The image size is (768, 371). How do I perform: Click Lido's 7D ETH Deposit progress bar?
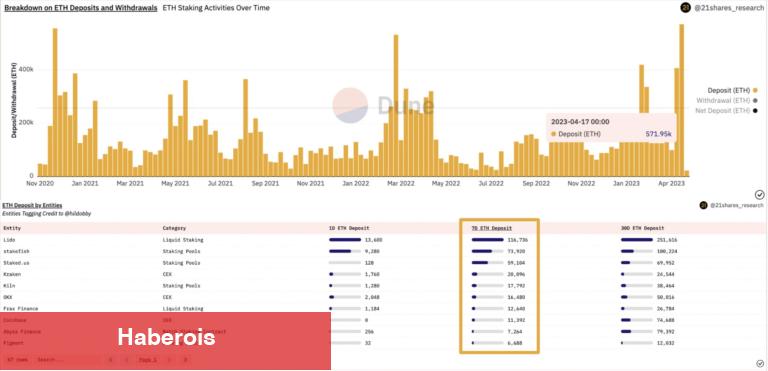pos(487,240)
